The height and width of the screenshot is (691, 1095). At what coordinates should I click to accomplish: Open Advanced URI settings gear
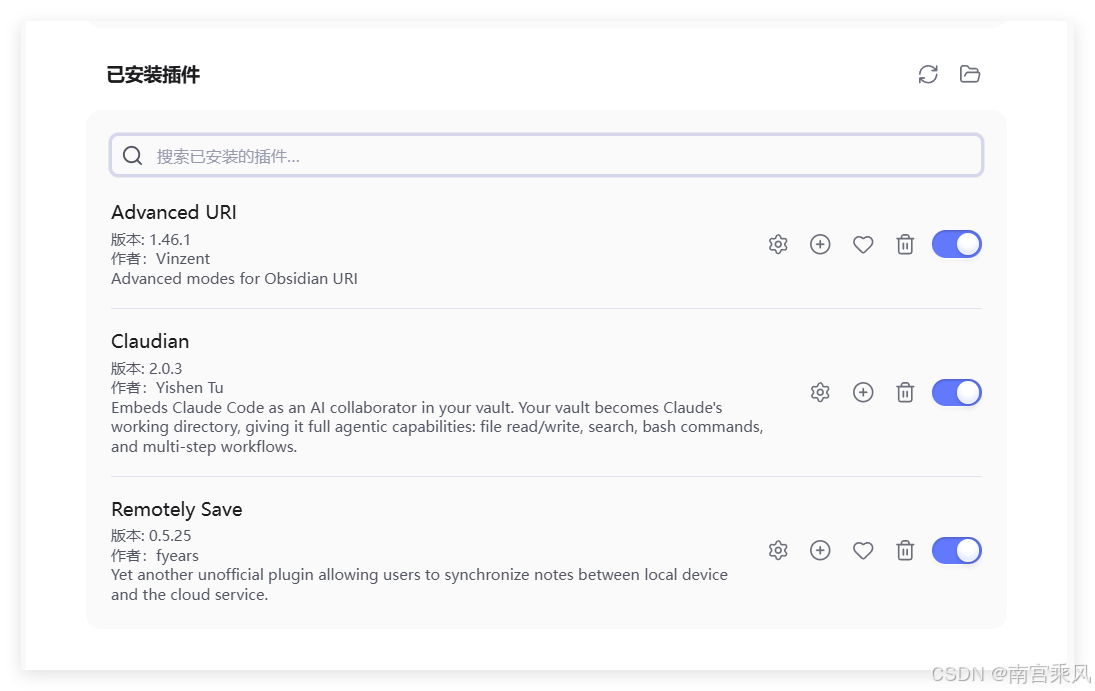778,245
